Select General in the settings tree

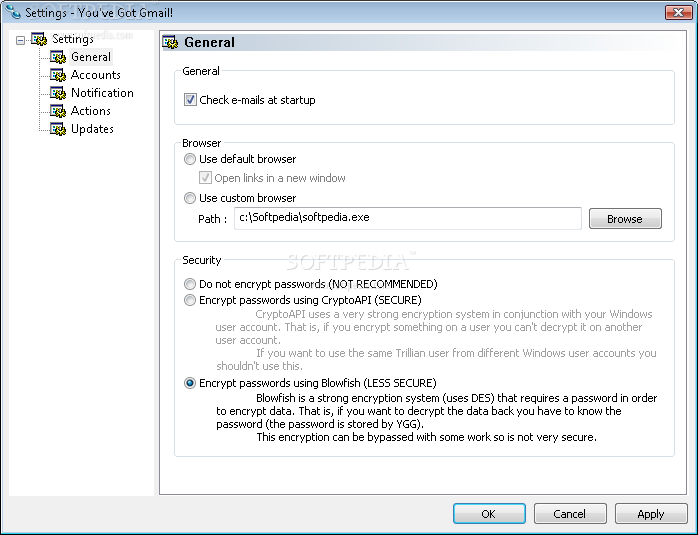pyautogui.click(x=91, y=57)
